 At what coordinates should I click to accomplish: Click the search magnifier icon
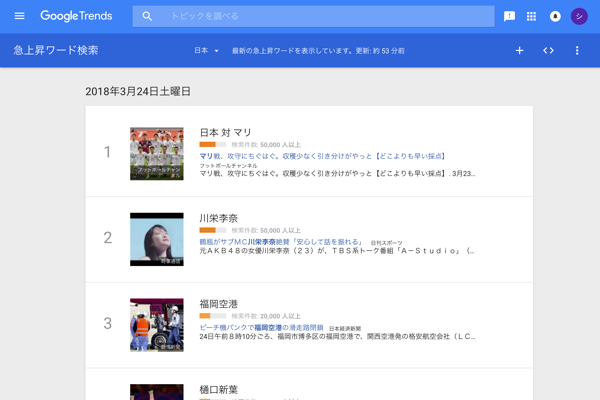(x=147, y=16)
